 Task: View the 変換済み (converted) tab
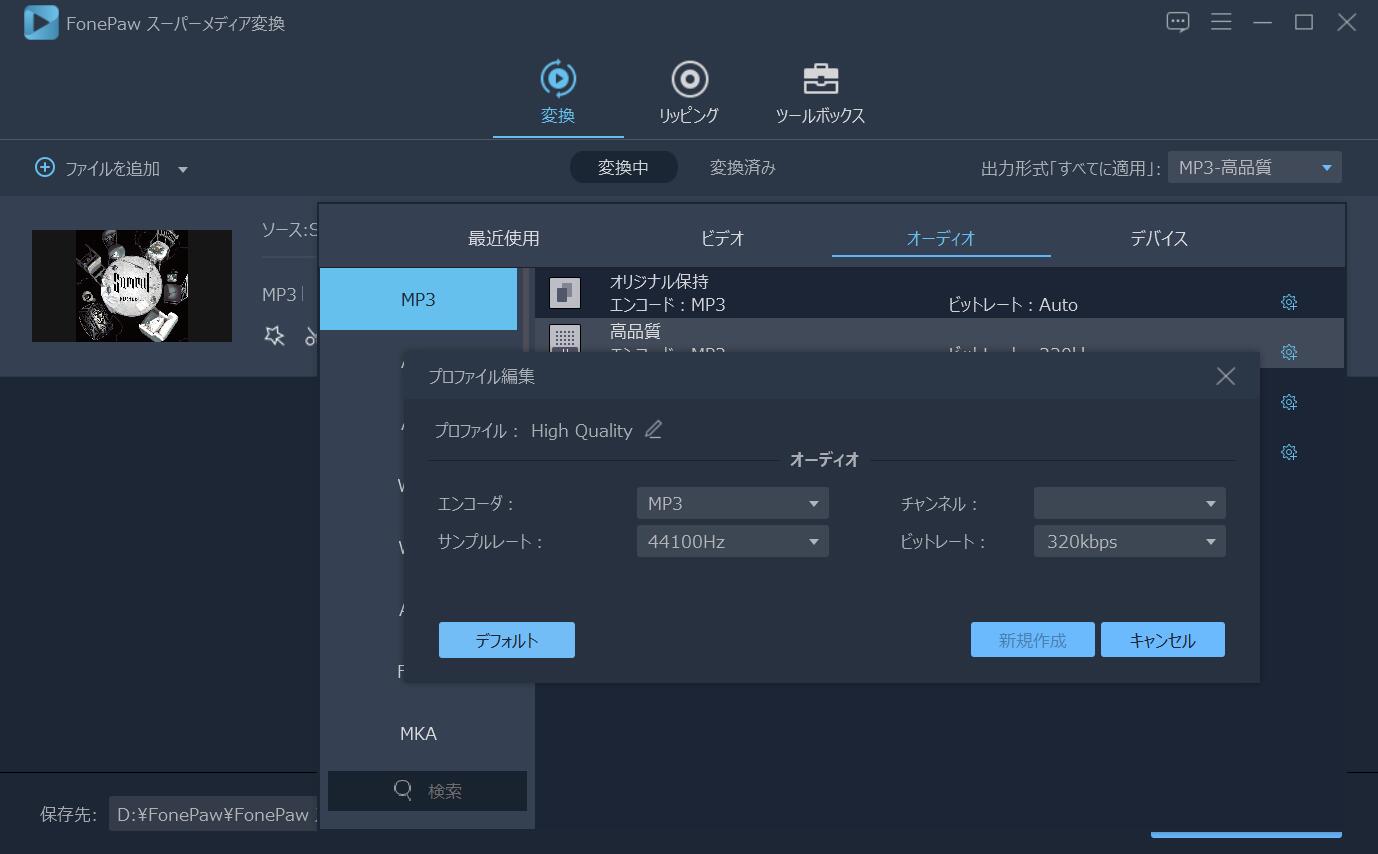pyautogui.click(x=740, y=167)
